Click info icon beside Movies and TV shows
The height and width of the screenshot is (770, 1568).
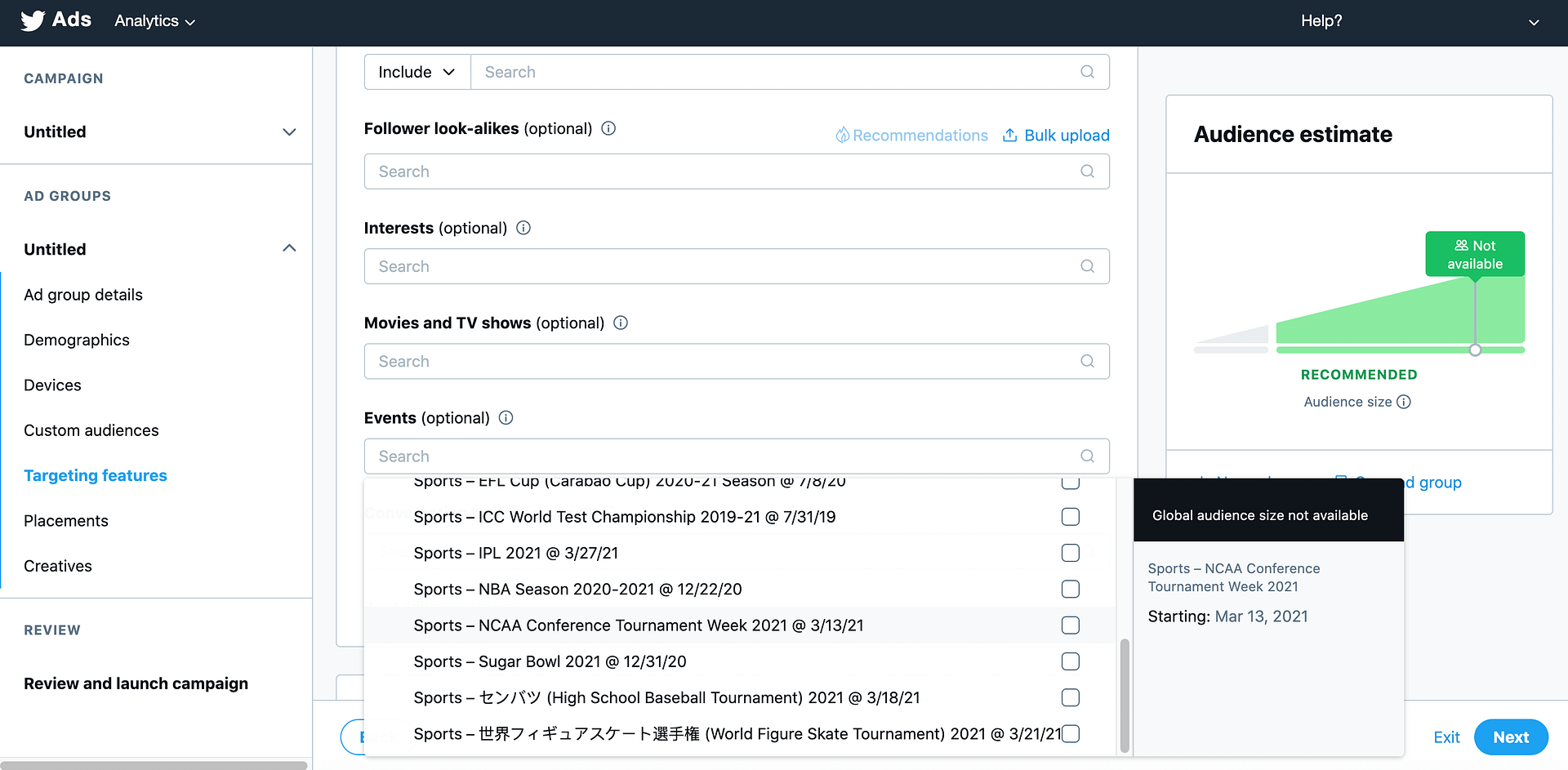pyautogui.click(x=621, y=323)
